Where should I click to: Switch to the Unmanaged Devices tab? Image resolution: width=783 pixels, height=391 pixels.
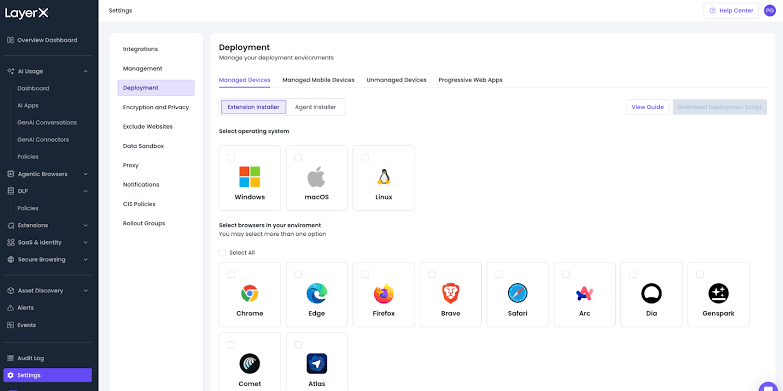pos(396,80)
